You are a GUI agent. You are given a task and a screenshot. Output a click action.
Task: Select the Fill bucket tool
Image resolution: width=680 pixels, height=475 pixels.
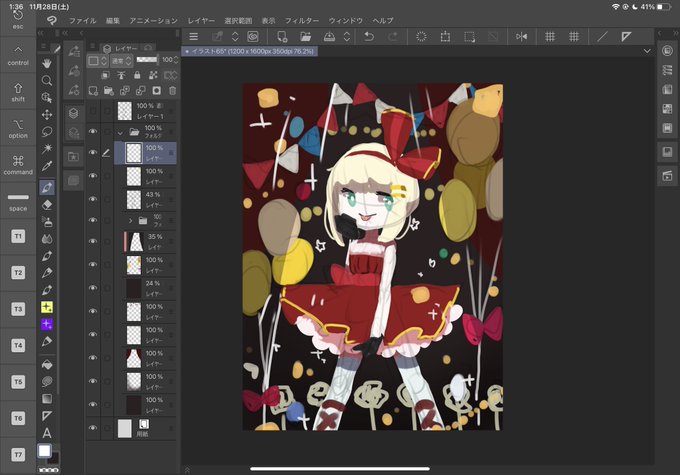47,364
